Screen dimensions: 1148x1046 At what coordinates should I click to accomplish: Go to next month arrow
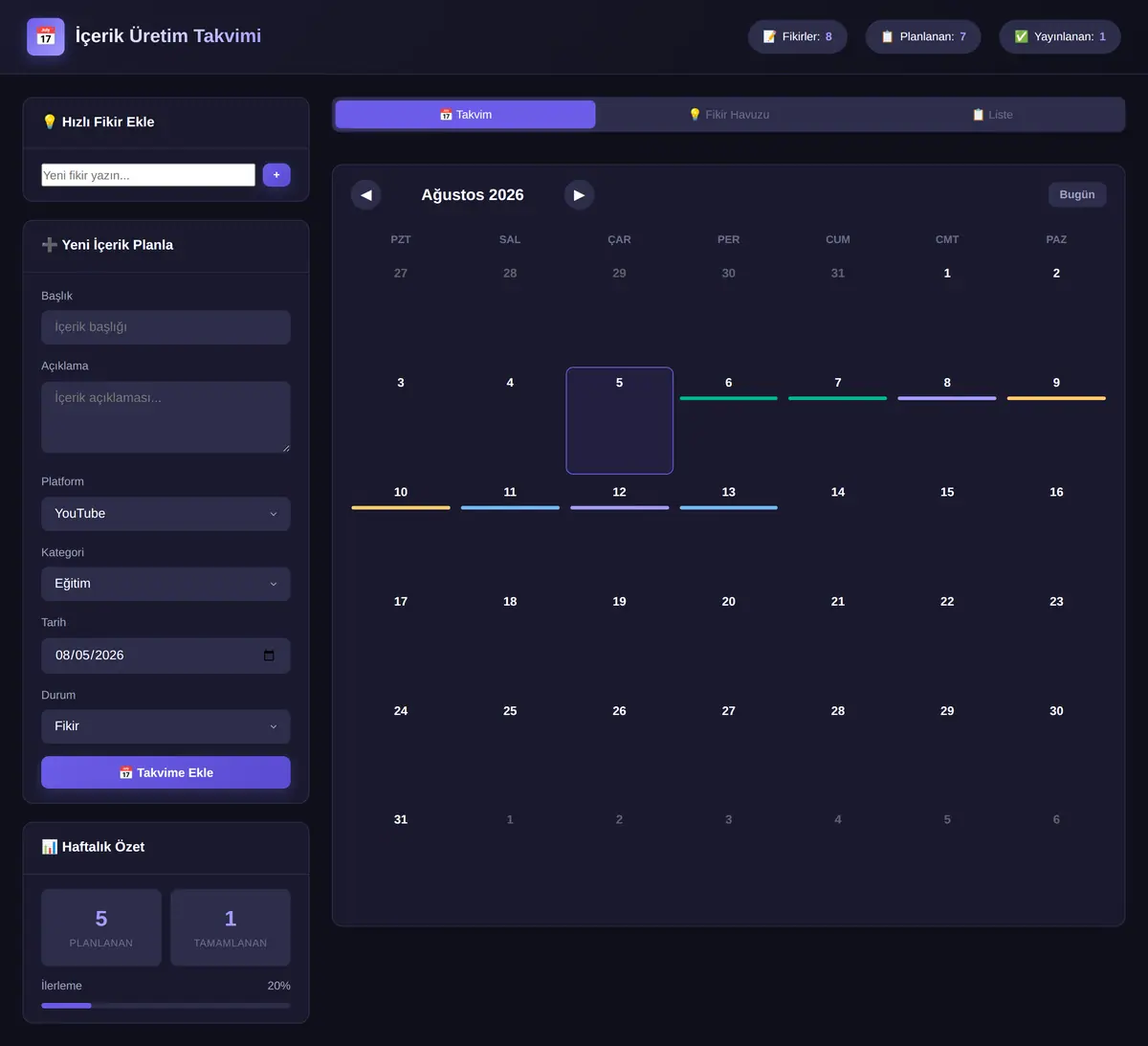tap(579, 194)
